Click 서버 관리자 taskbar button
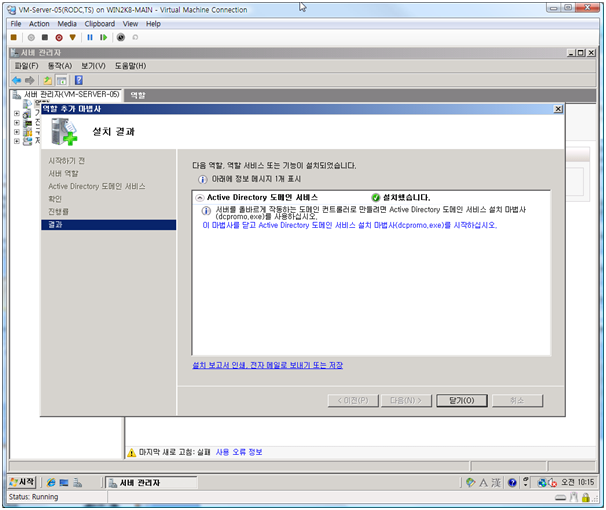Viewport: 606px width, 510px height. (x=152, y=483)
